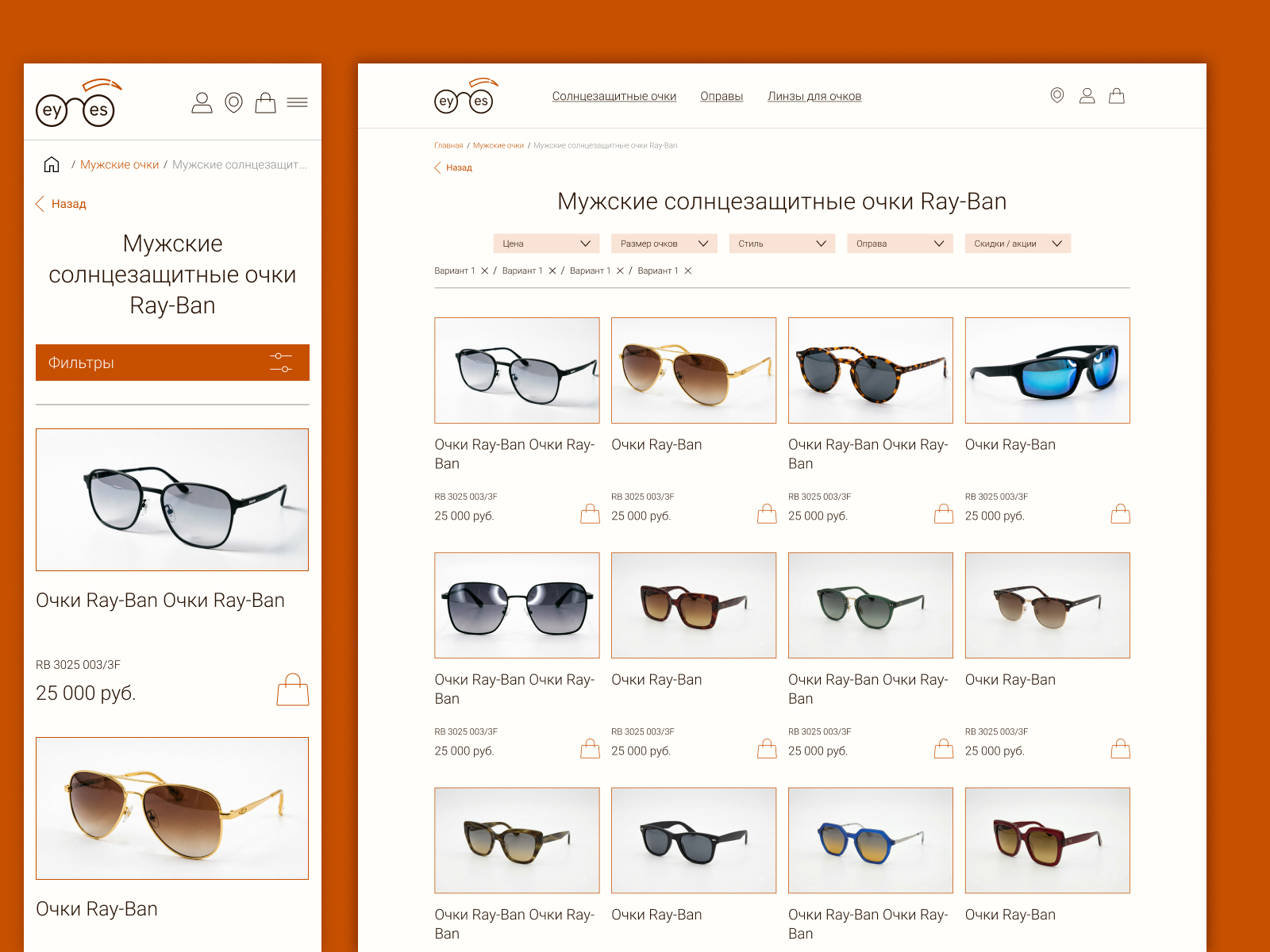Click row one first product title Очки Ray-Ban
This screenshot has height=952, width=1270.
pos(514,454)
